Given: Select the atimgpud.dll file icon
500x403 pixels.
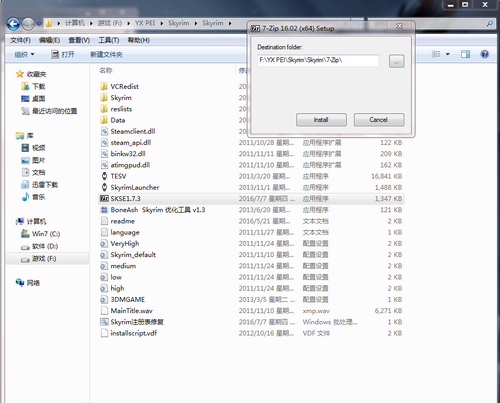Looking at the screenshot, I should (104, 165).
